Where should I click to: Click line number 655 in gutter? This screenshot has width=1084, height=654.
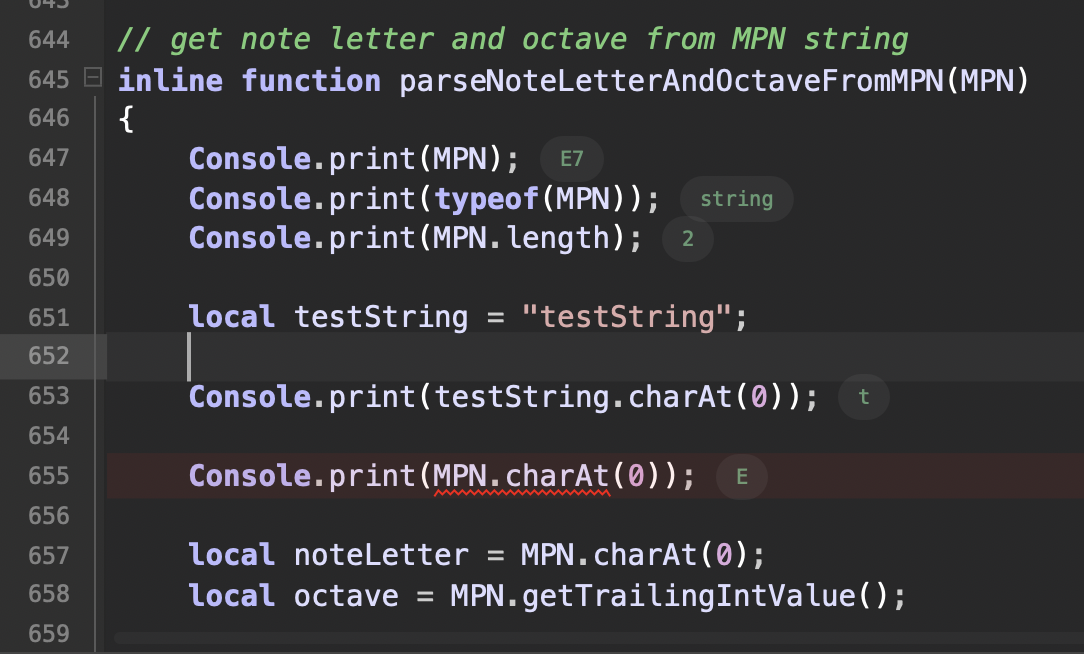49,476
